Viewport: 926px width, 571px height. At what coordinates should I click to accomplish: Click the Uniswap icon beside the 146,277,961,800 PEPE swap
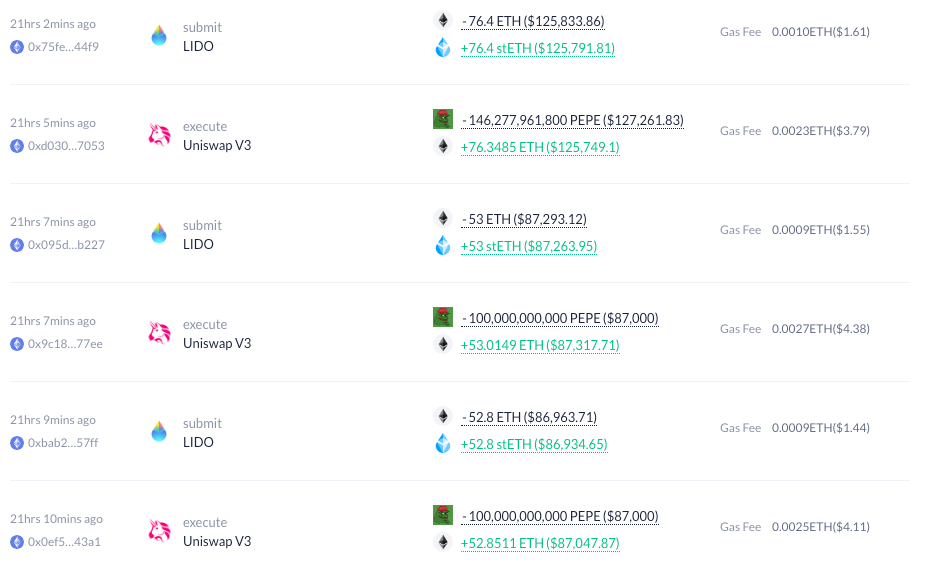(159, 135)
